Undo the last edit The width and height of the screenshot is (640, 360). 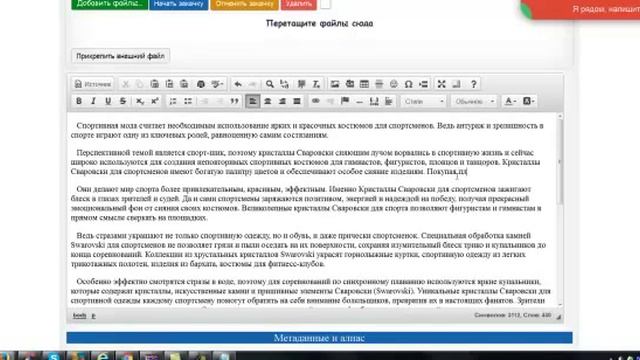point(238,84)
